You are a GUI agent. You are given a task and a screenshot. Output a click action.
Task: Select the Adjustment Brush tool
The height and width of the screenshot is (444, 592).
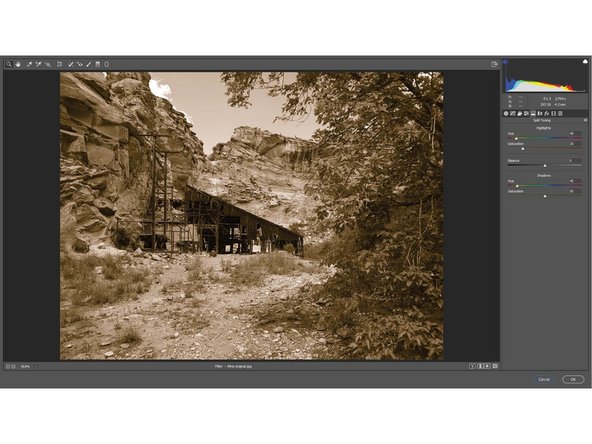[88, 65]
